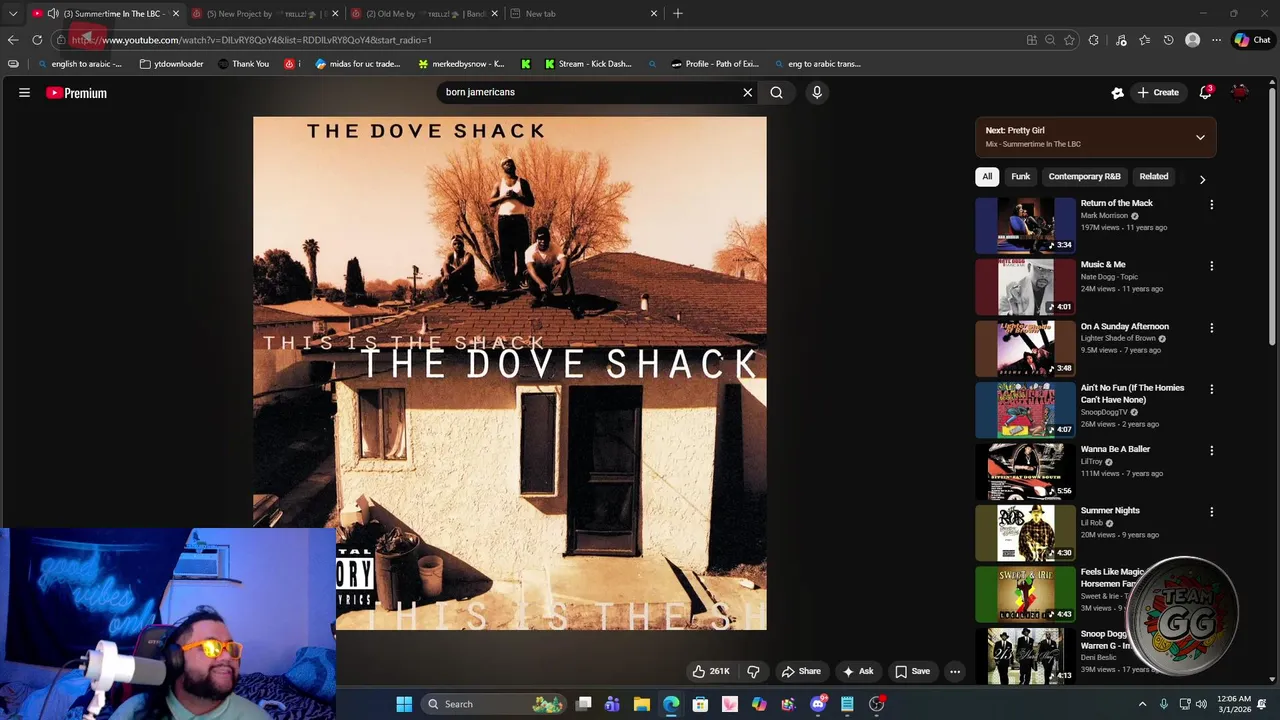Screen dimensions: 1280x720
Task: Clear the search box with the X
Action: click(747, 92)
